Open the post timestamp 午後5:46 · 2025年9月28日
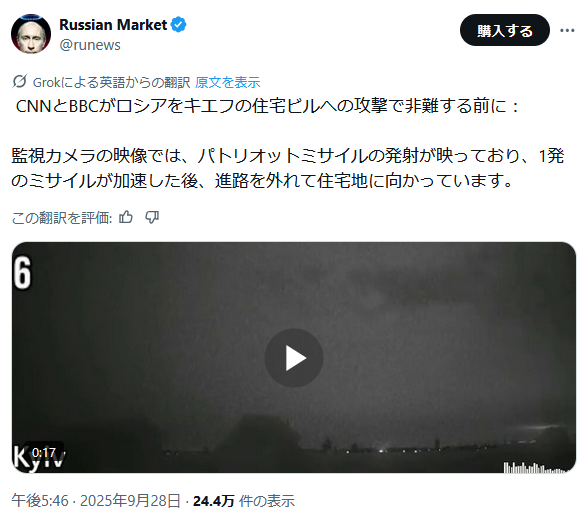The image size is (588, 515). click(97, 500)
